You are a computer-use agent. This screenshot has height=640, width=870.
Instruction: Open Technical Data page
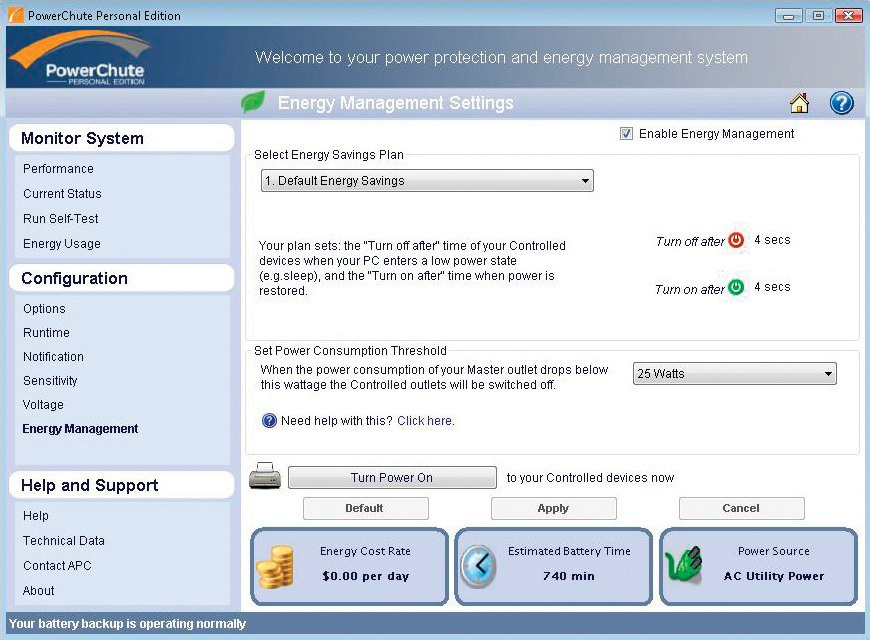point(63,541)
